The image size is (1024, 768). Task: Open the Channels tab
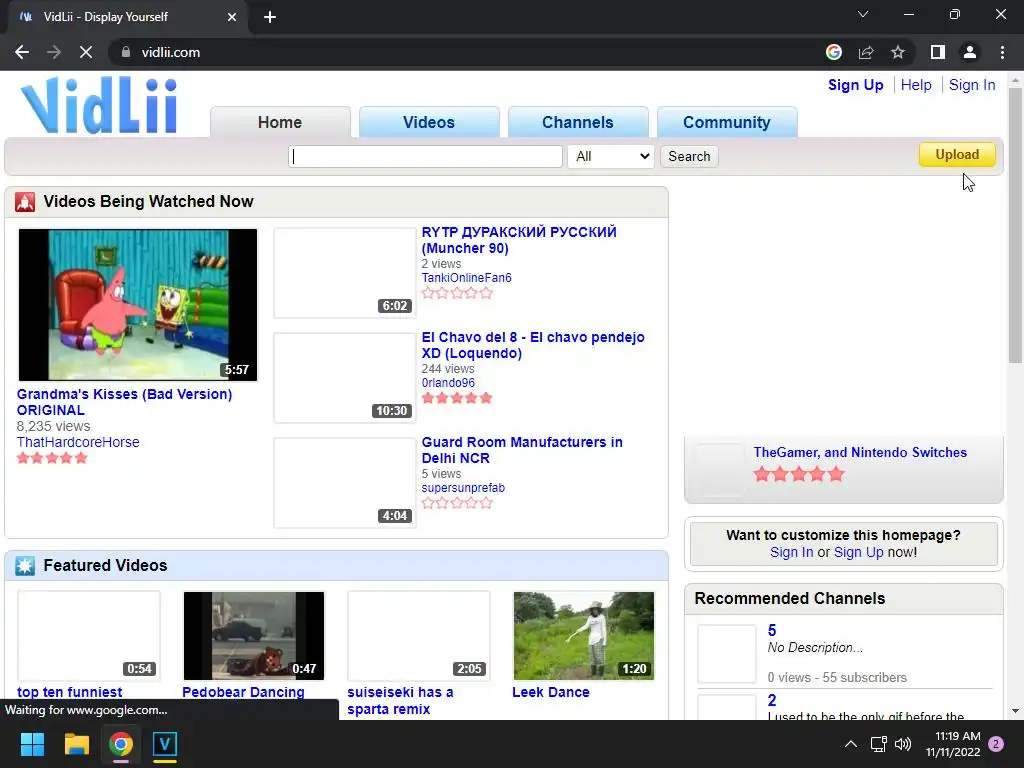pyautogui.click(x=578, y=122)
